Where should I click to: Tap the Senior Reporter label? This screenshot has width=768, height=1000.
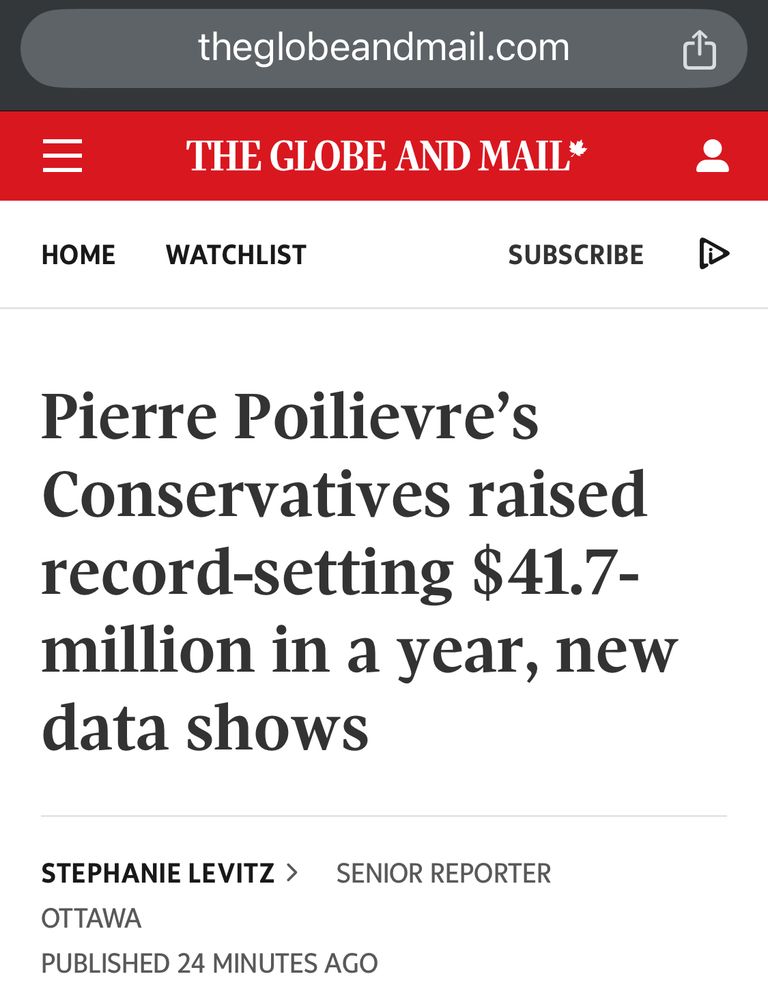pos(443,873)
